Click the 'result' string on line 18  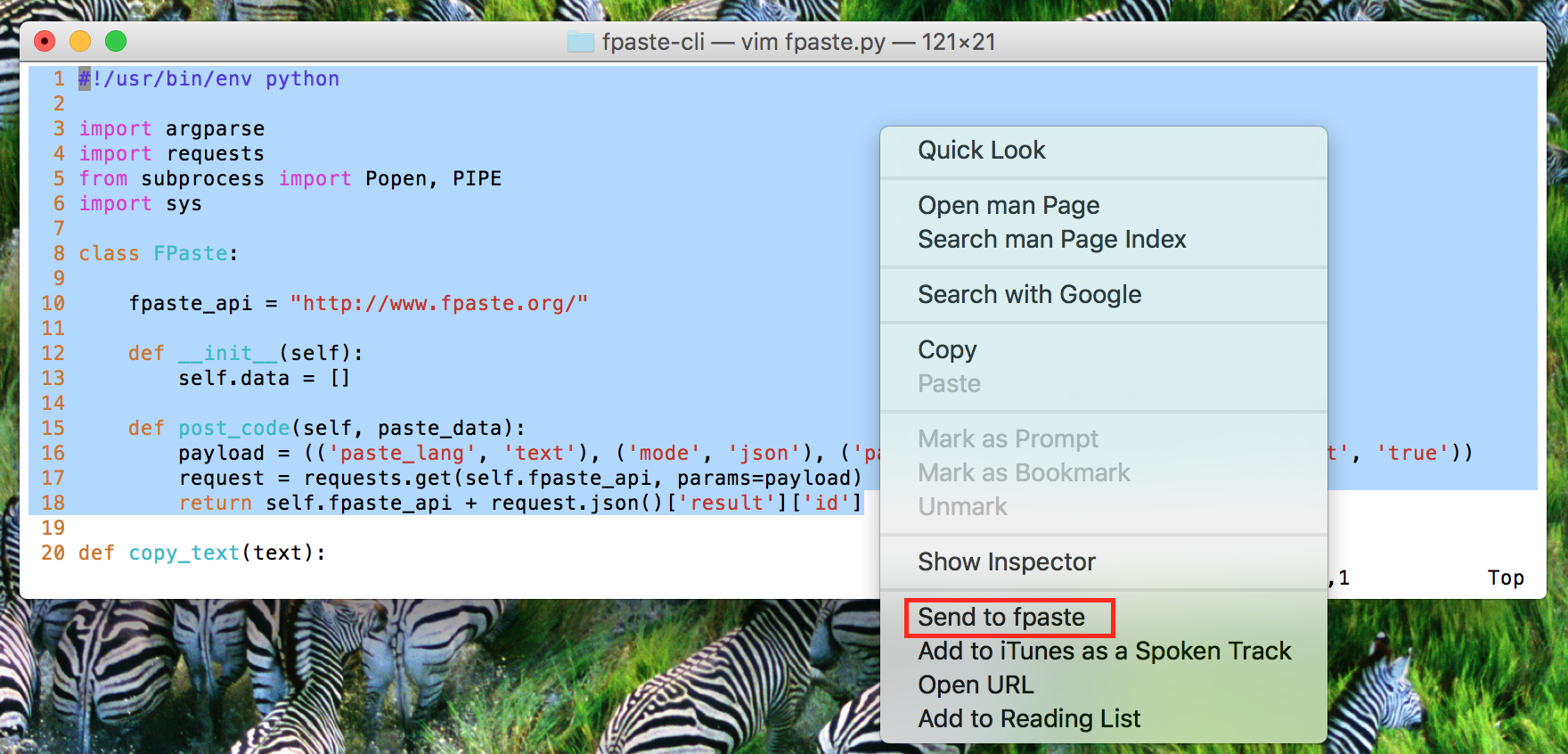pos(727,504)
